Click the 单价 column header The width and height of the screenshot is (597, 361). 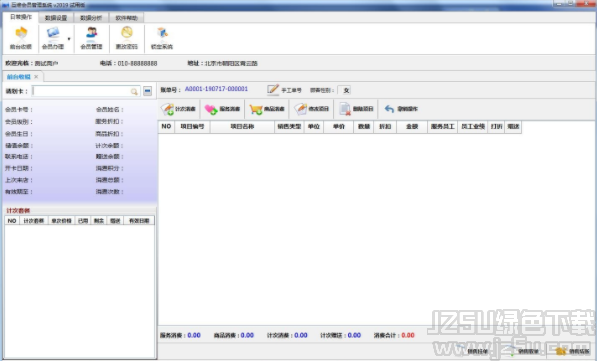coord(338,126)
